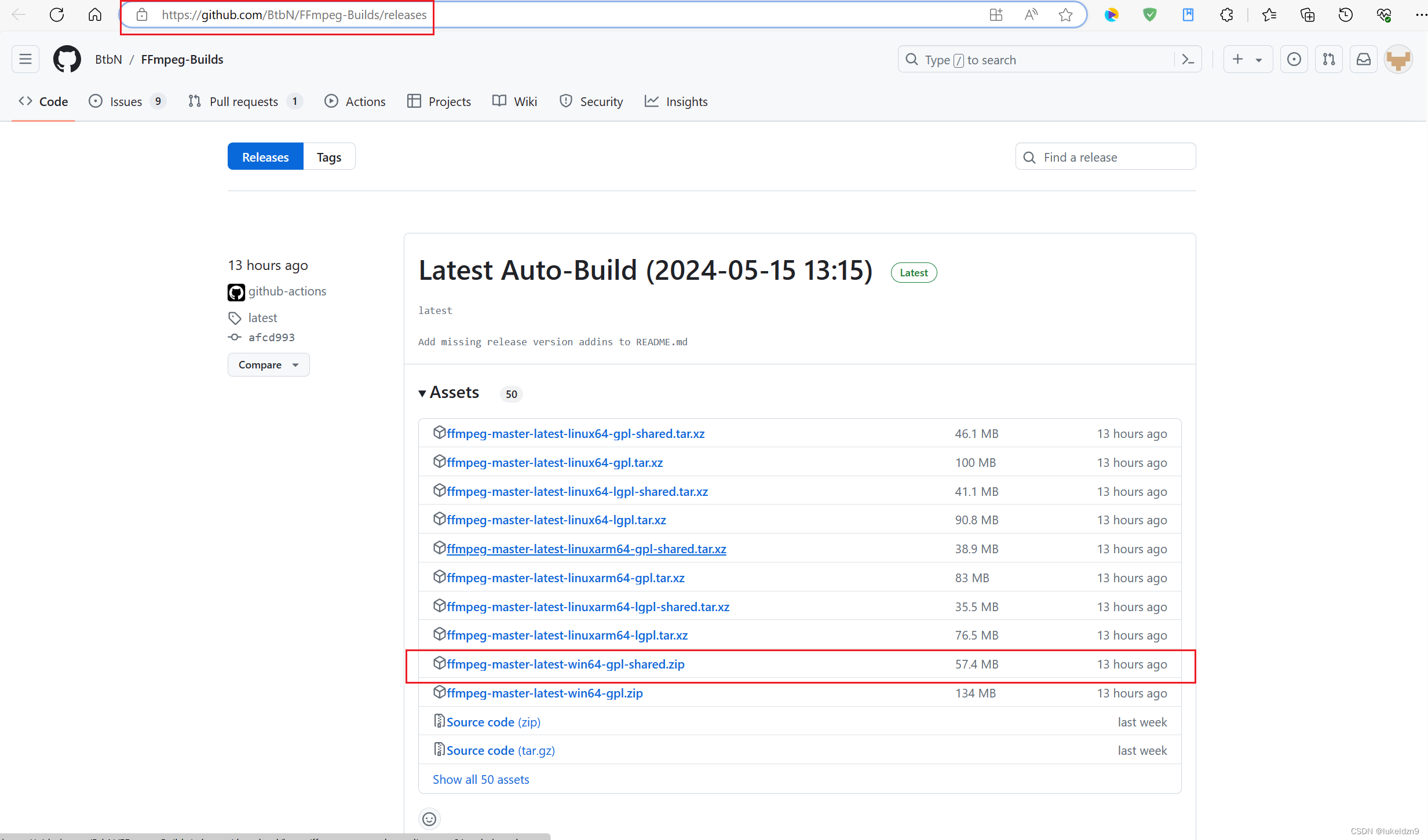Image resolution: width=1428 pixels, height=840 pixels.
Task: Open the user profile avatar menu
Action: (x=1398, y=59)
